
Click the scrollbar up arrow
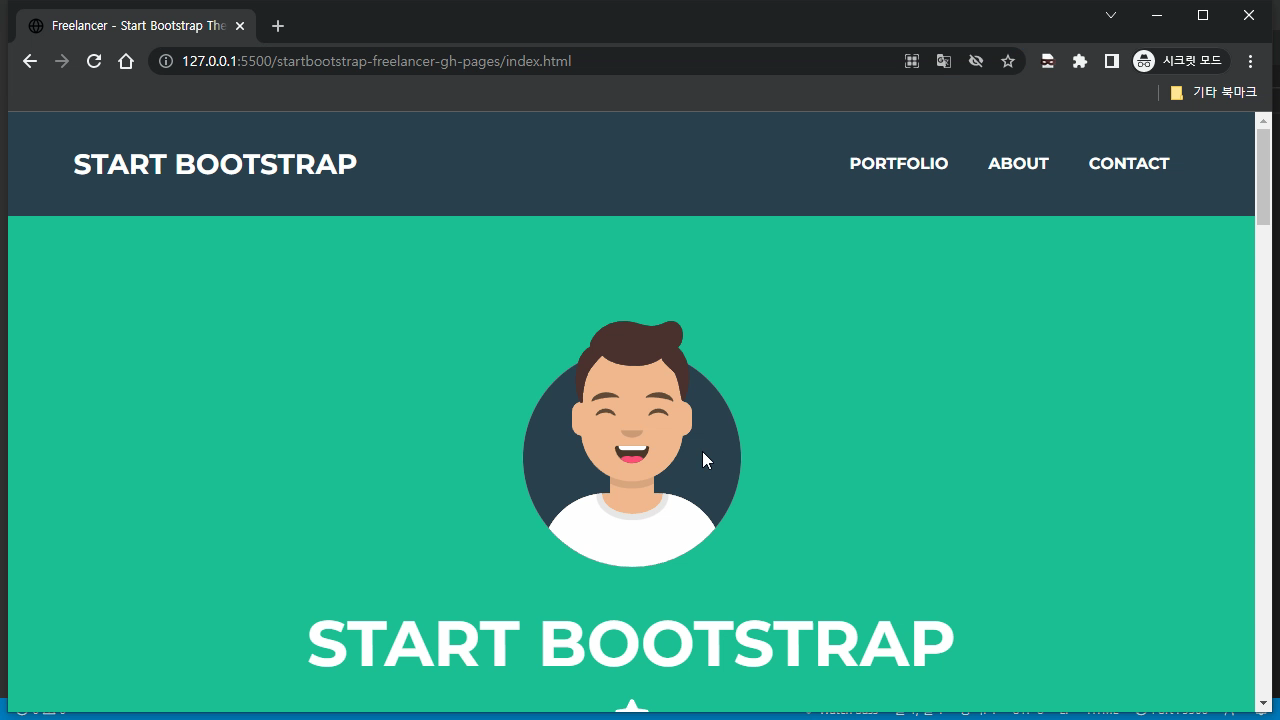tap(1264, 121)
